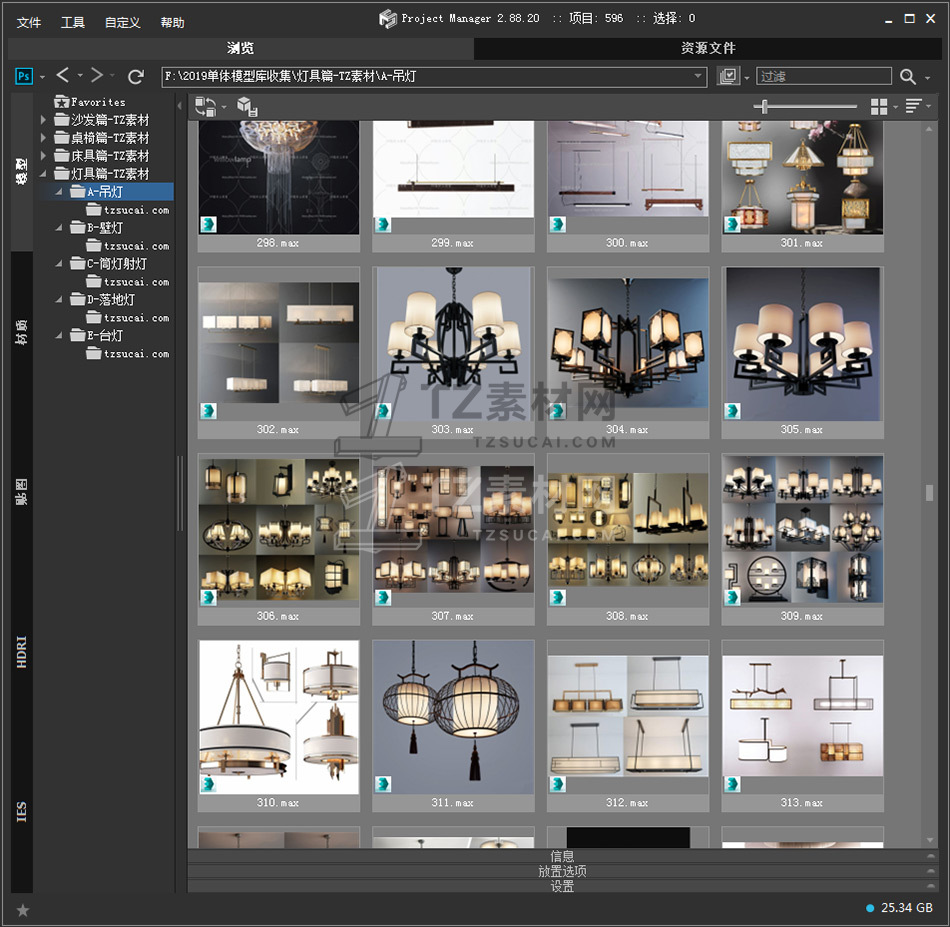Collapse the folder tree panel arrow
The image size is (950, 927).
click(x=180, y=106)
